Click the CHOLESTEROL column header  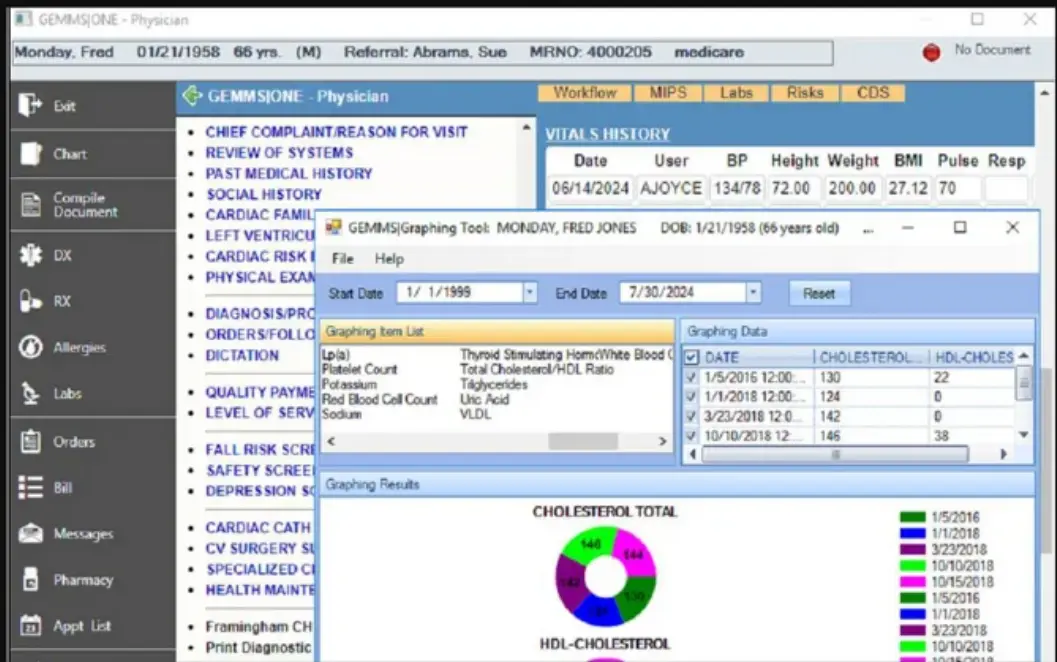point(871,357)
